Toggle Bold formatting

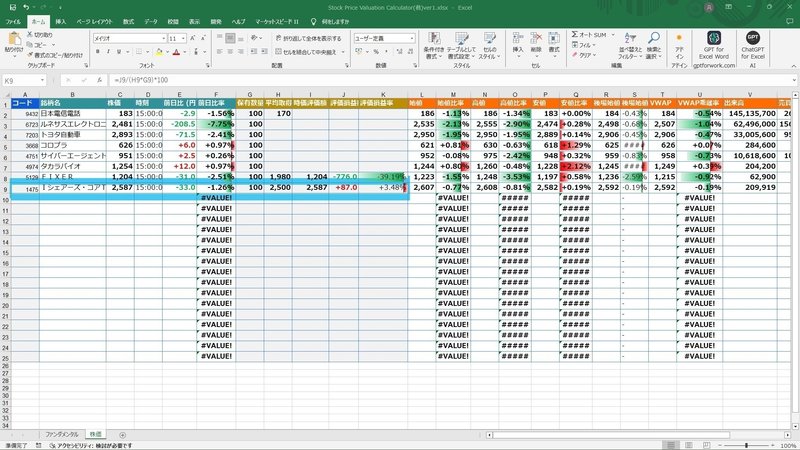[97, 52]
